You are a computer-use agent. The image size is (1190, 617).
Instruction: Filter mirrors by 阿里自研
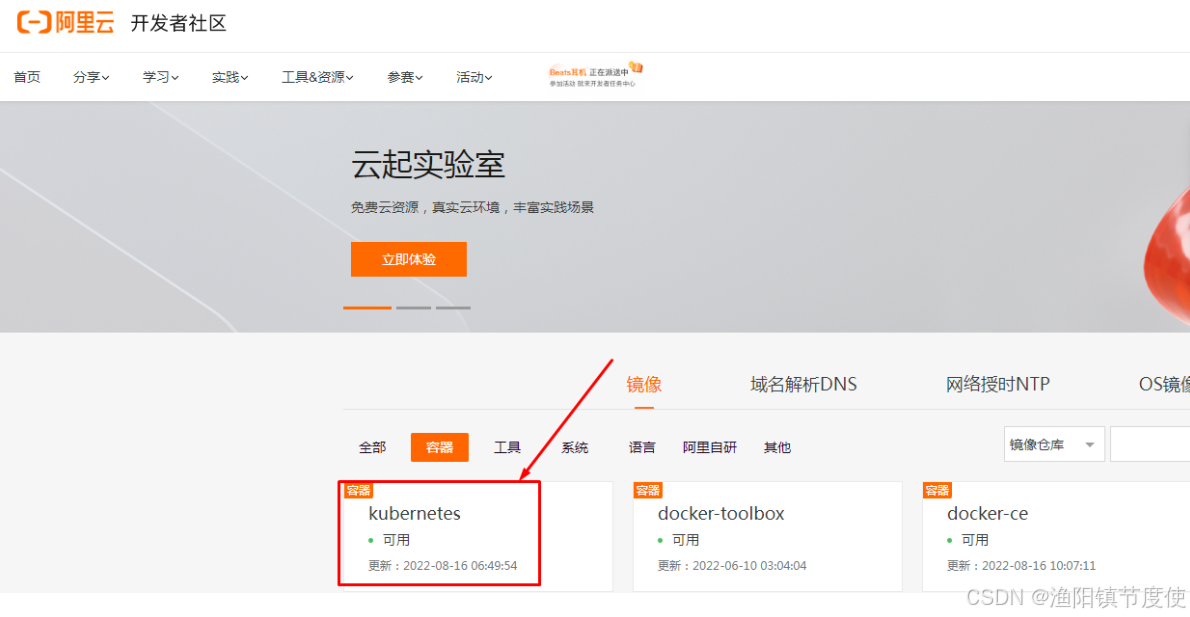click(710, 448)
